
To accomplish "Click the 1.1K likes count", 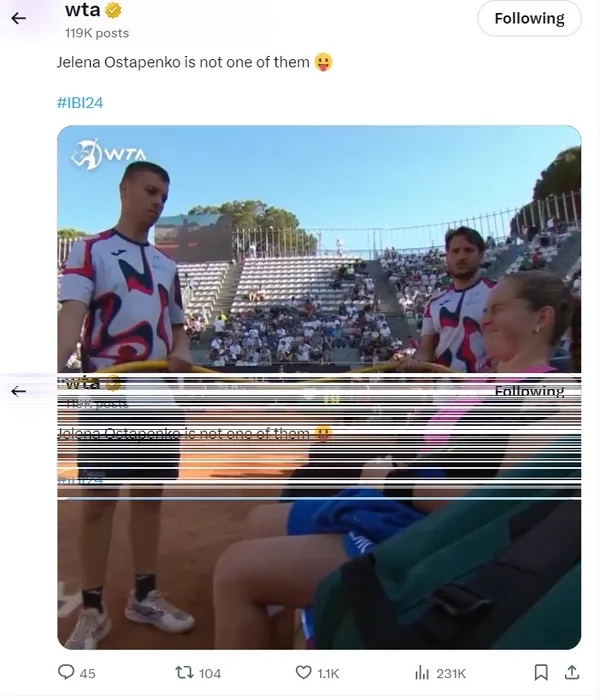I will [x=328, y=673].
